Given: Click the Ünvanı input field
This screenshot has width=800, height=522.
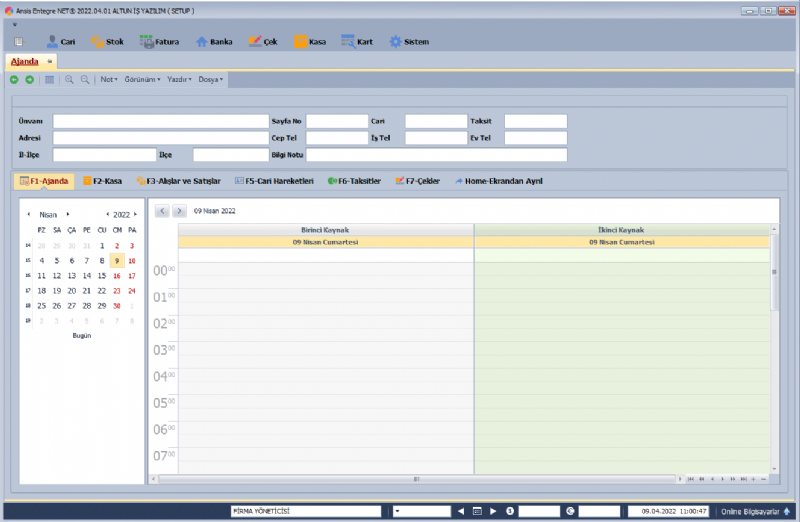Looking at the screenshot, I should pos(161,121).
